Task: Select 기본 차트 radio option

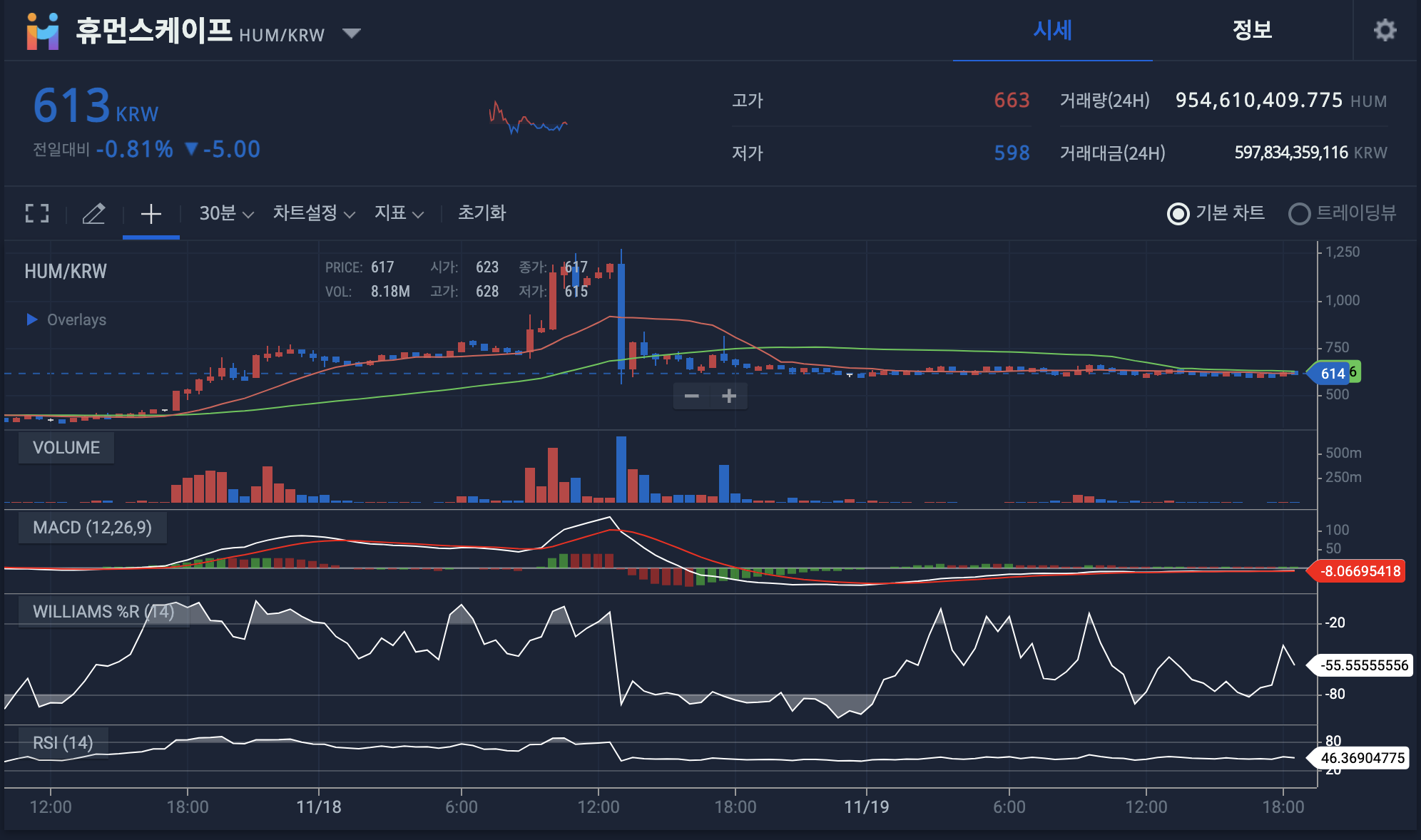Action: point(1178,213)
